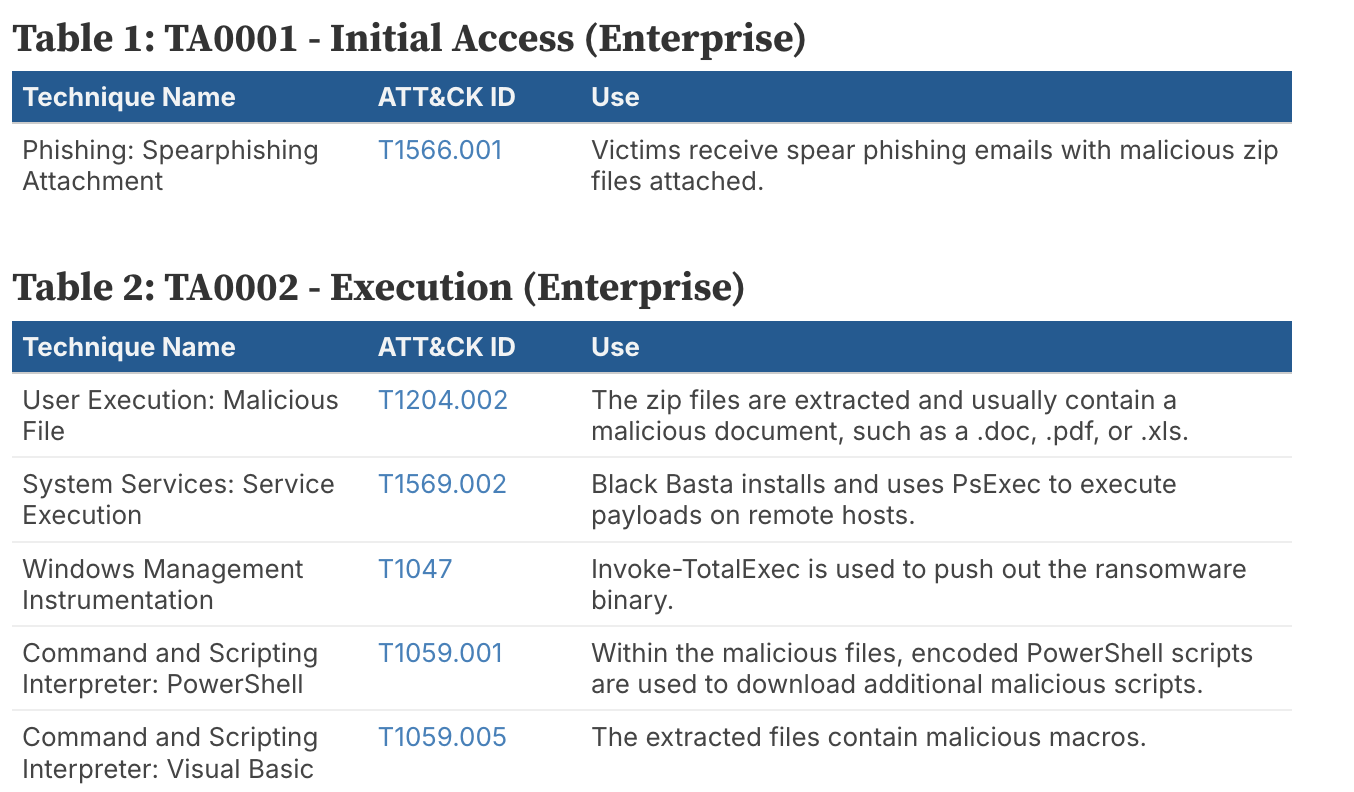This screenshot has width=1354, height=792.
Task: Click the Invoke-TotalExec description text
Action: click(919, 584)
